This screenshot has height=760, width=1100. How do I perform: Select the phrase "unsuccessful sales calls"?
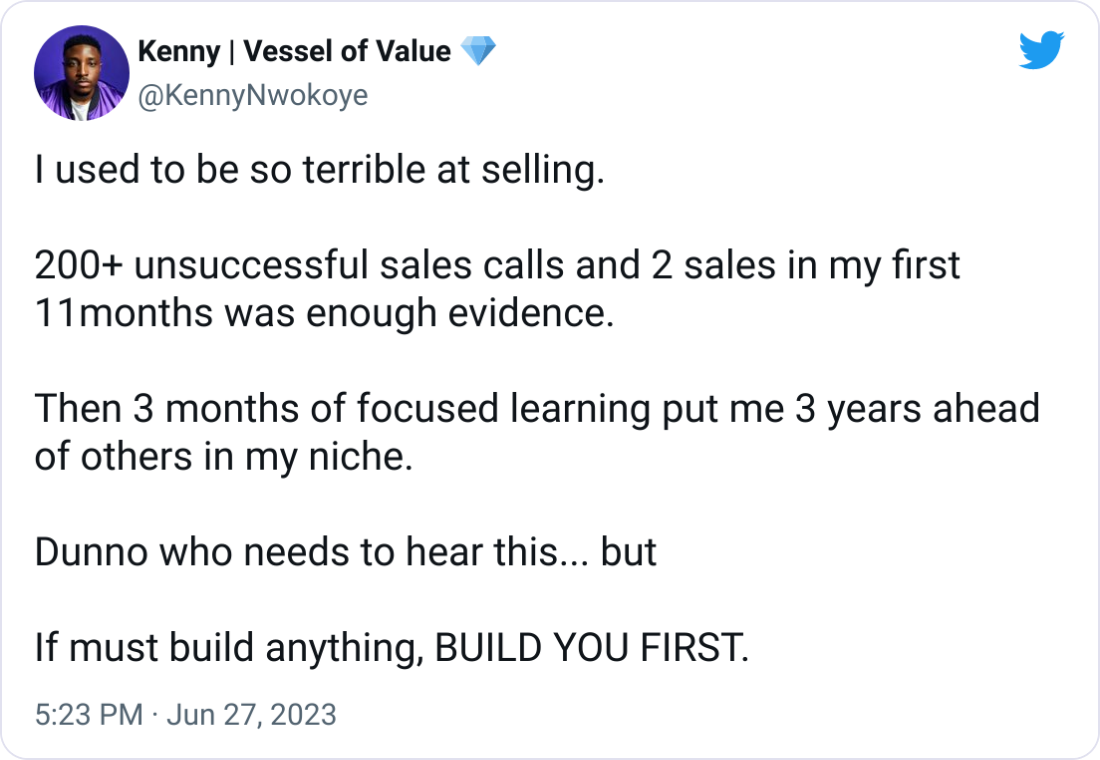coord(349,266)
